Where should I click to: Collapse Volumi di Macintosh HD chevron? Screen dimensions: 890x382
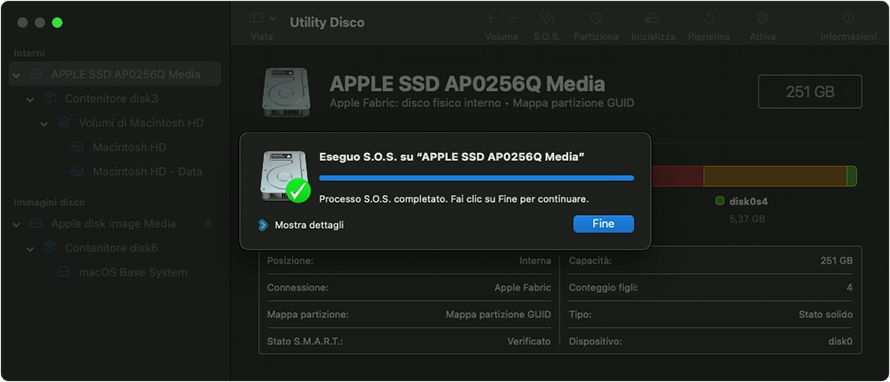point(44,124)
